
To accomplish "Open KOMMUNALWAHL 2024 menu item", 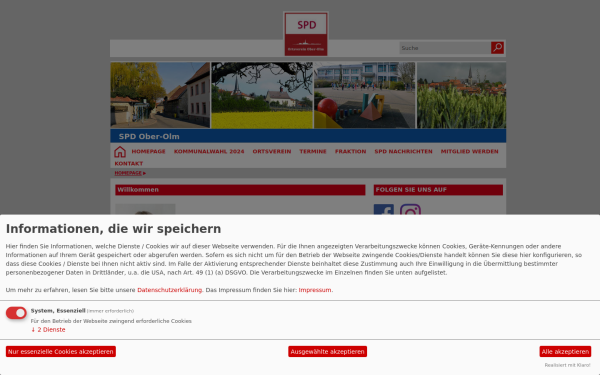I will [x=209, y=152].
